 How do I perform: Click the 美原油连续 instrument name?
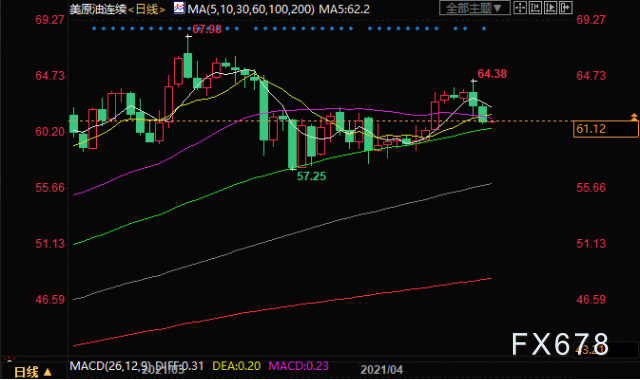pyautogui.click(x=98, y=9)
